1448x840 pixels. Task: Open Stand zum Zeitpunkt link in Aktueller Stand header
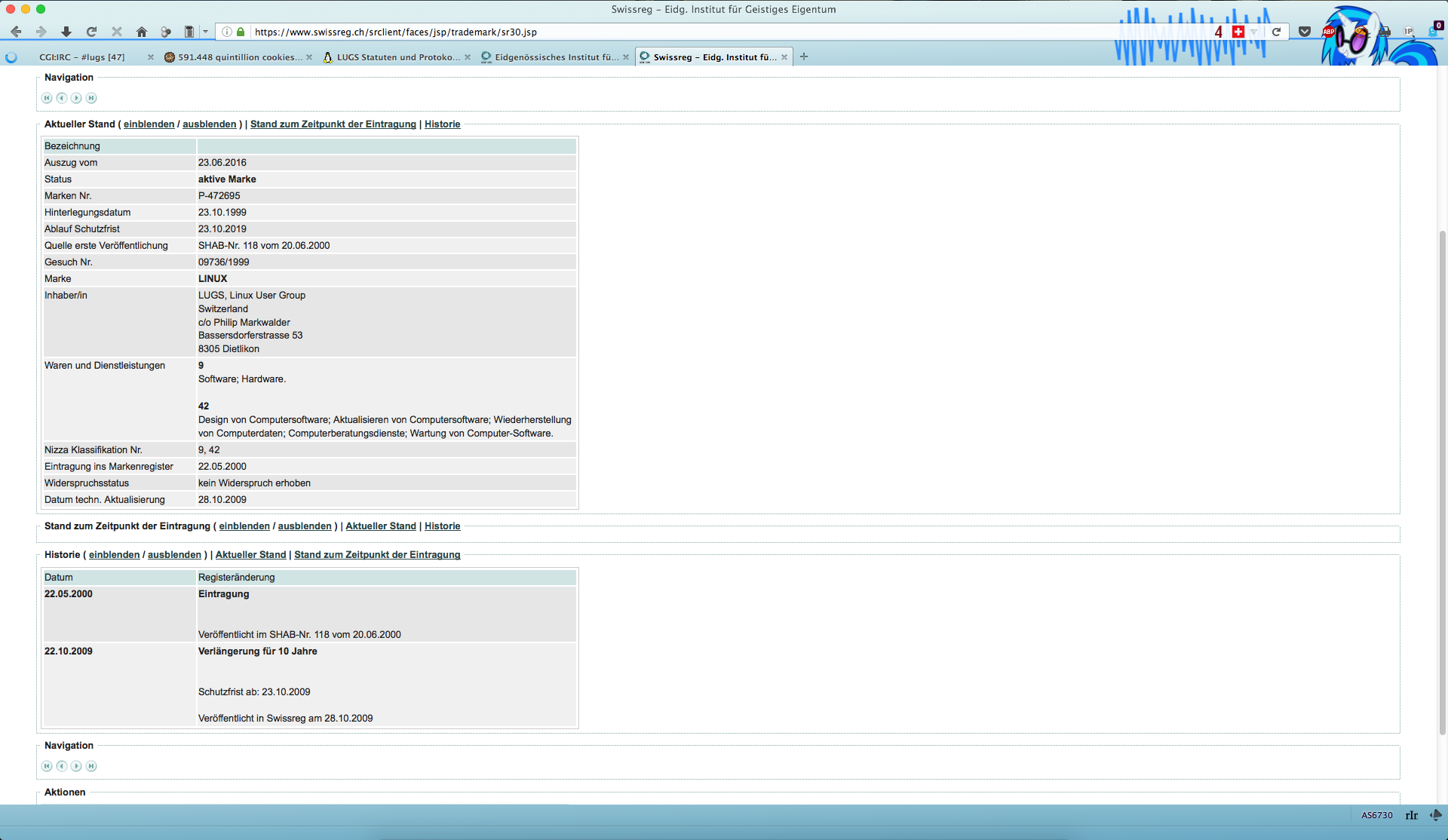(x=333, y=124)
